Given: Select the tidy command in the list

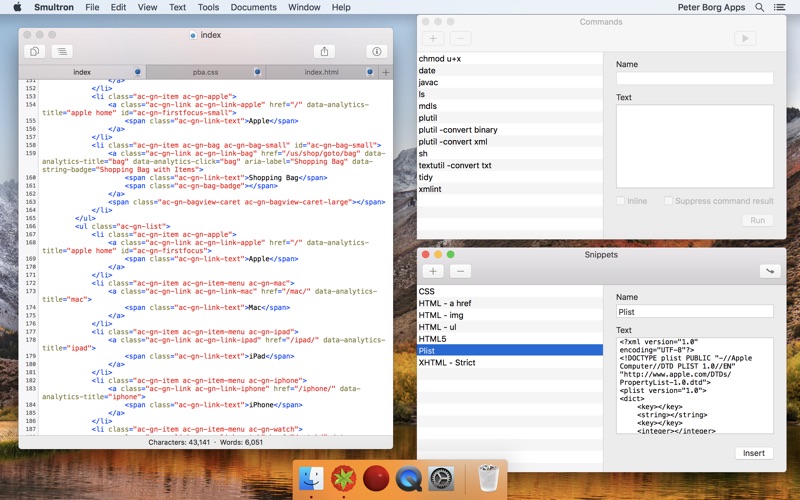Looking at the screenshot, I should 425,177.
